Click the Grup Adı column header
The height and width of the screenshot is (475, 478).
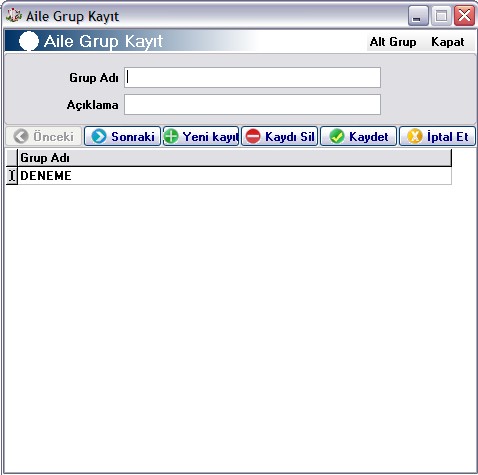pos(234,158)
